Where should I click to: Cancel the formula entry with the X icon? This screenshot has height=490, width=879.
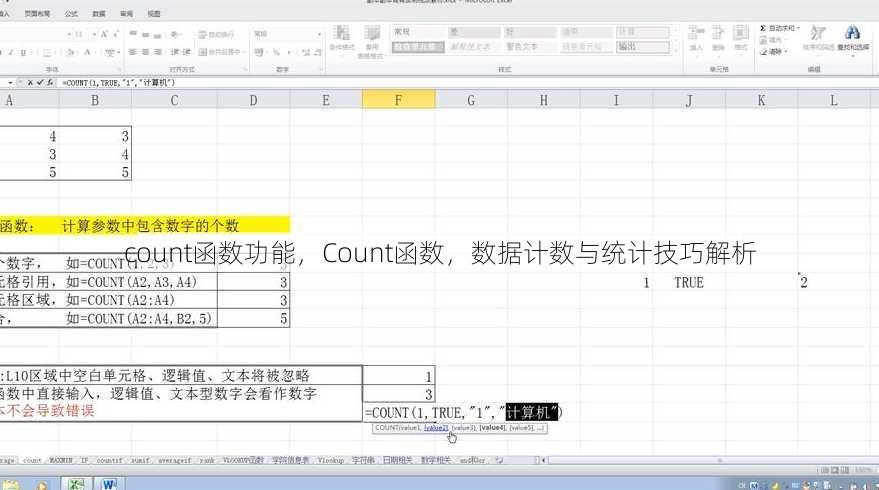[x=30, y=82]
